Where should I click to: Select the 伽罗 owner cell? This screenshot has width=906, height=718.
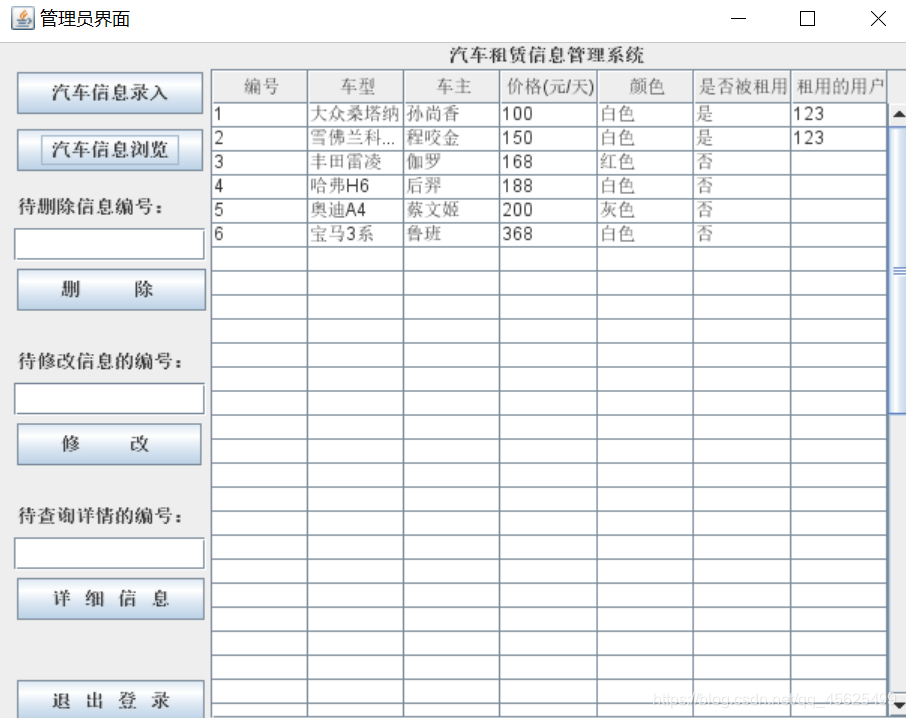tap(451, 162)
